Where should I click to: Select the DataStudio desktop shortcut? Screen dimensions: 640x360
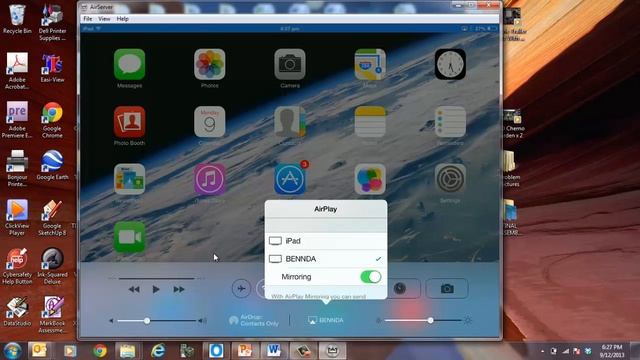point(17,311)
